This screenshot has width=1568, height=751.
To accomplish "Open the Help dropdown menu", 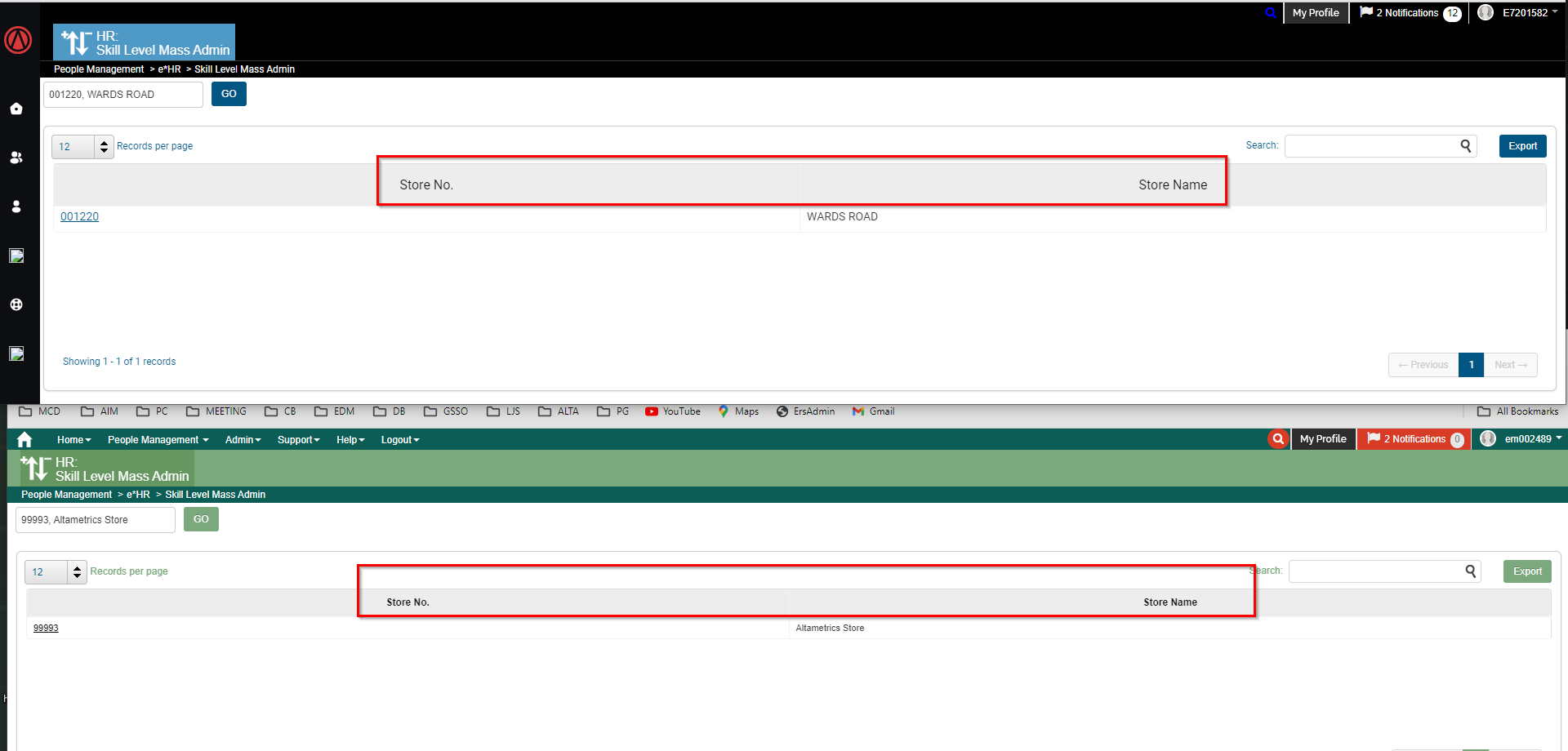I will coord(350,440).
